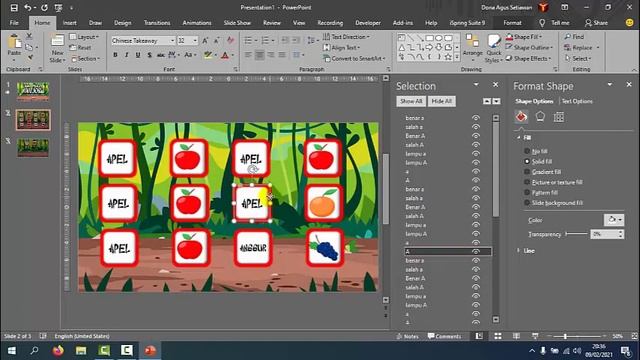The width and height of the screenshot is (640, 360).
Task: Choose Slide background fill
Action: [x=553, y=203]
